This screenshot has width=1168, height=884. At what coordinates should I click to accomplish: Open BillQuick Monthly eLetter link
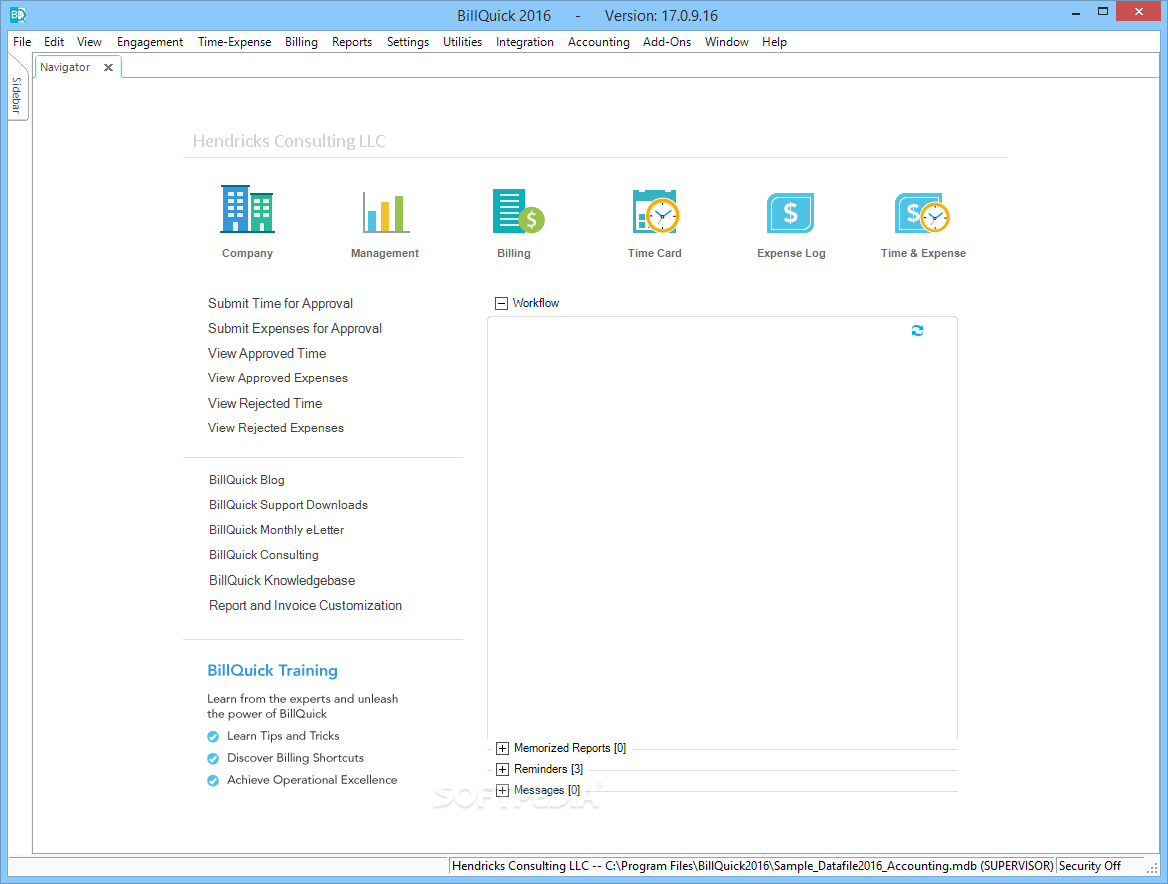276,530
